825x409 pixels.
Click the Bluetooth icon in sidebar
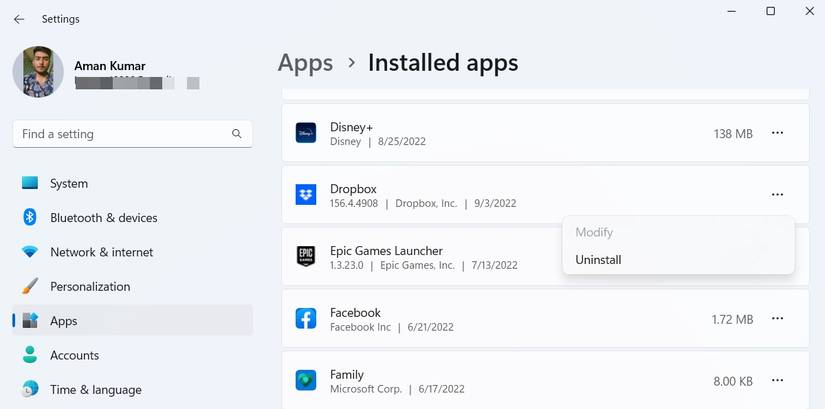click(x=30, y=217)
